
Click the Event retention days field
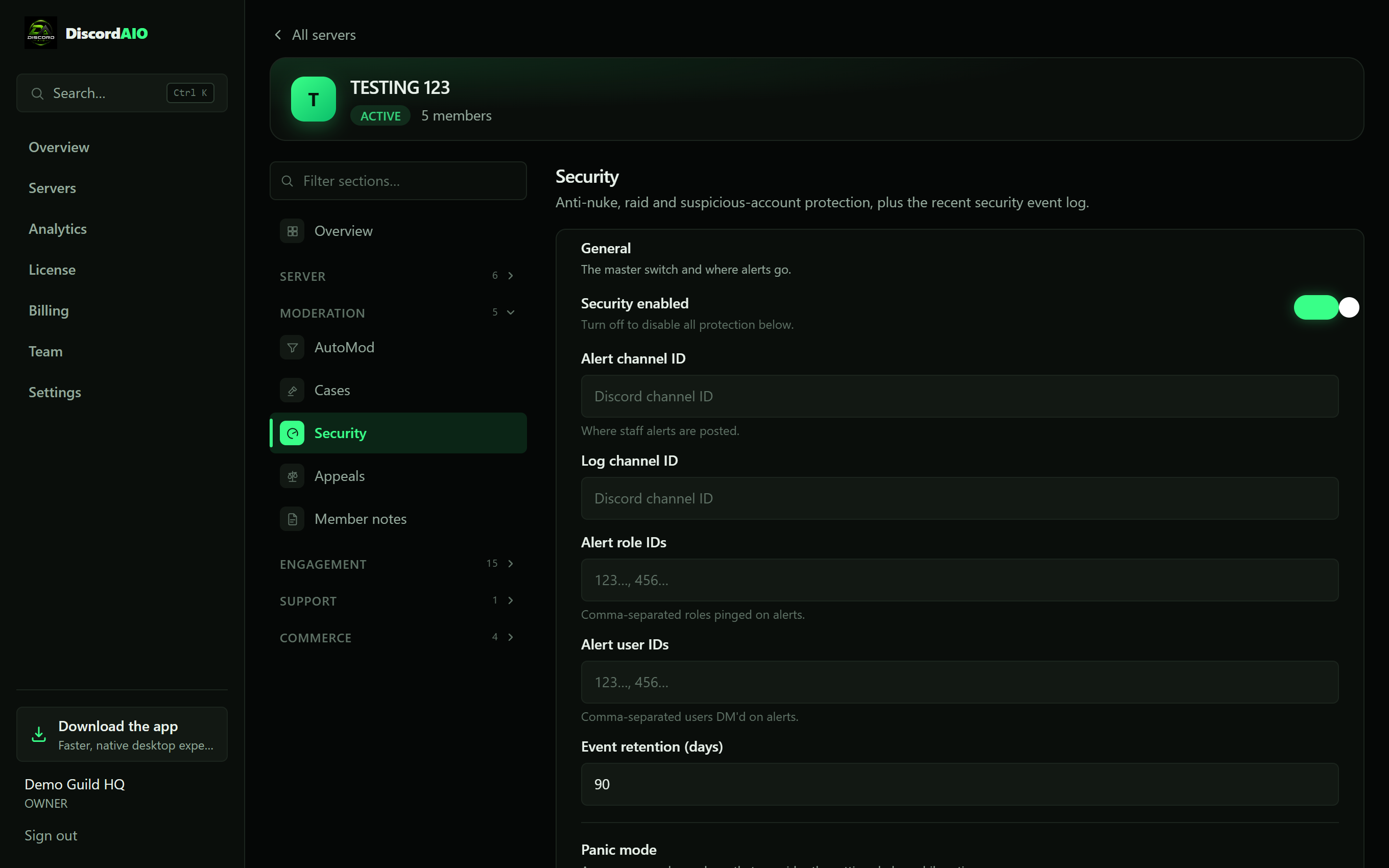point(960,785)
